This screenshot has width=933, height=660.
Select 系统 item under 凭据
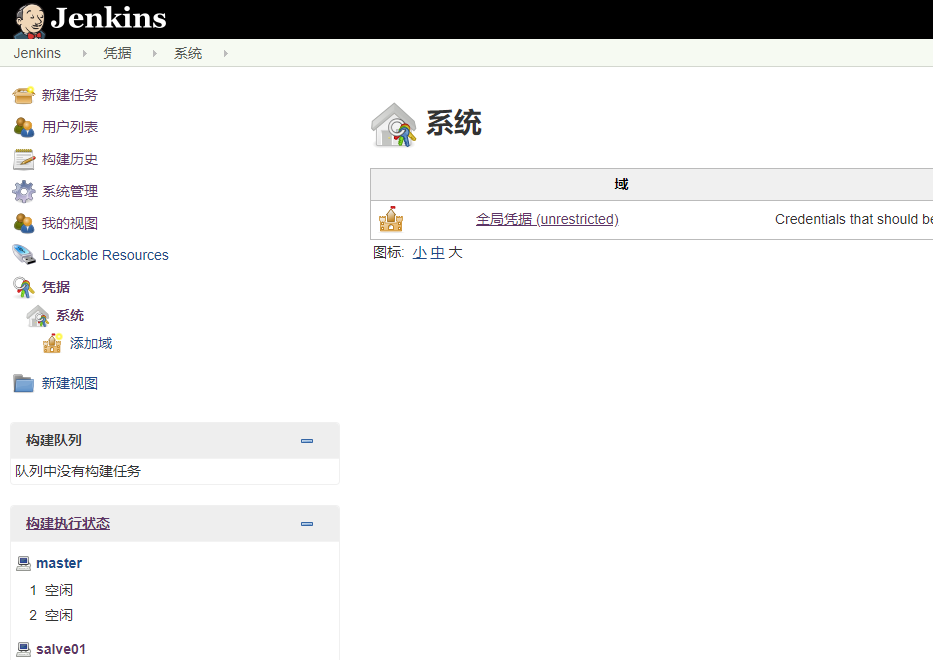point(70,315)
